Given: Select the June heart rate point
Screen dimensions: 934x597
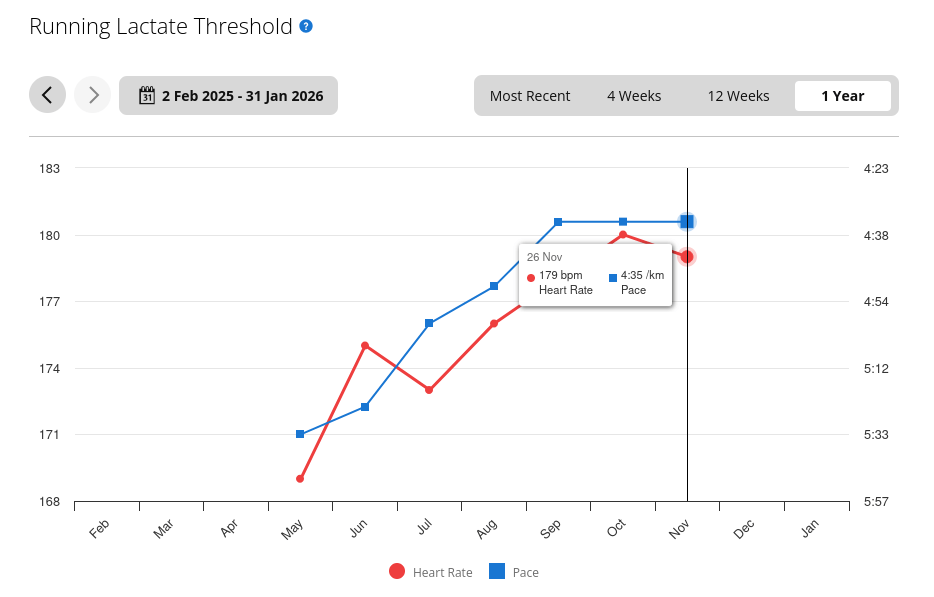Looking at the screenshot, I should [365, 345].
